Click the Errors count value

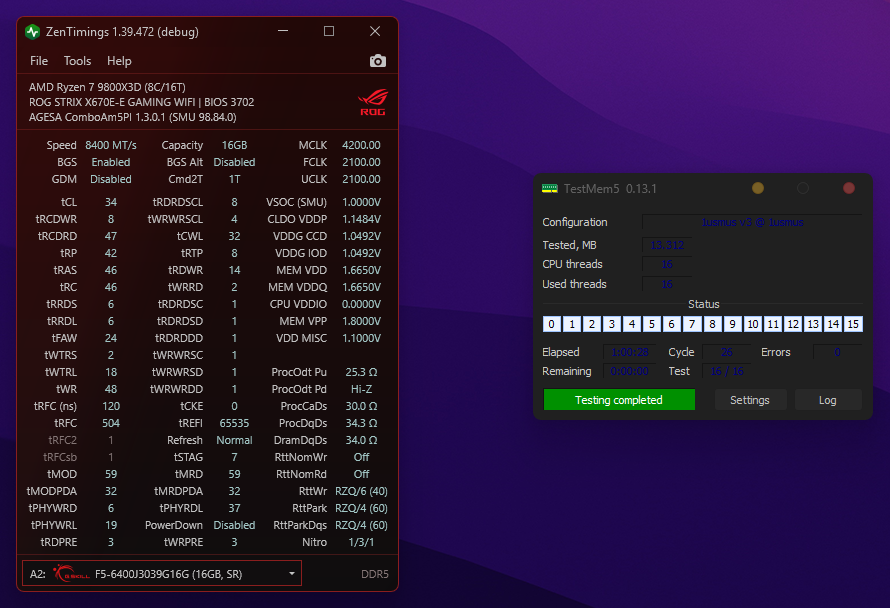click(837, 352)
